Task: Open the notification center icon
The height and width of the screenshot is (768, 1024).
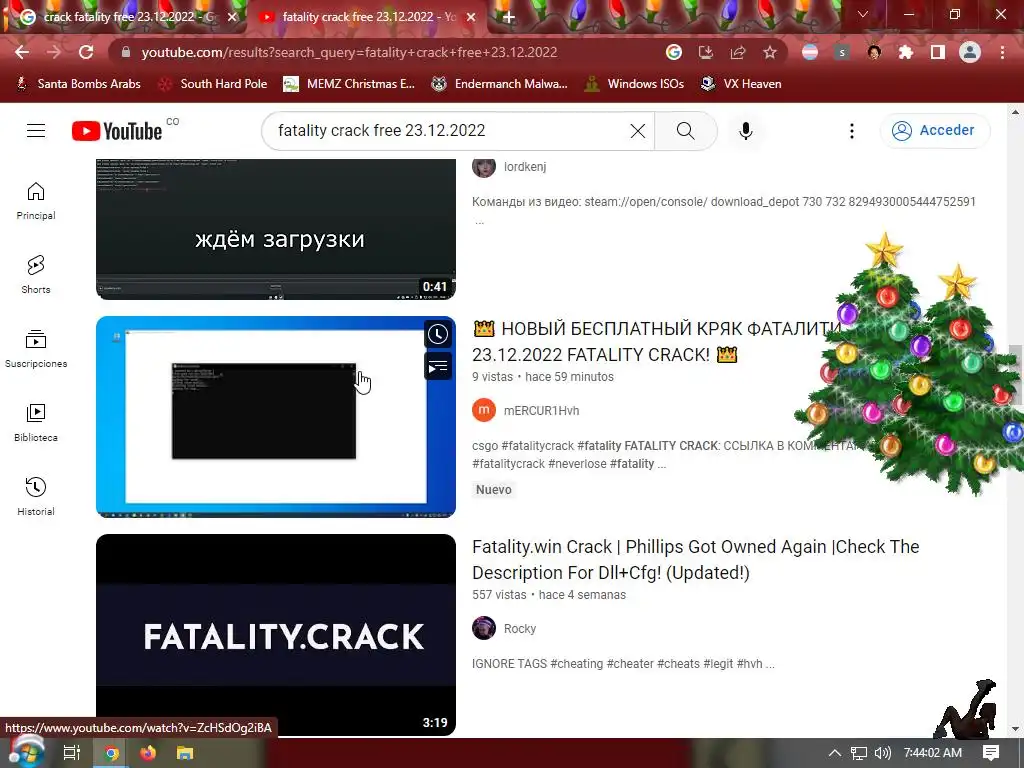Action: point(991,753)
